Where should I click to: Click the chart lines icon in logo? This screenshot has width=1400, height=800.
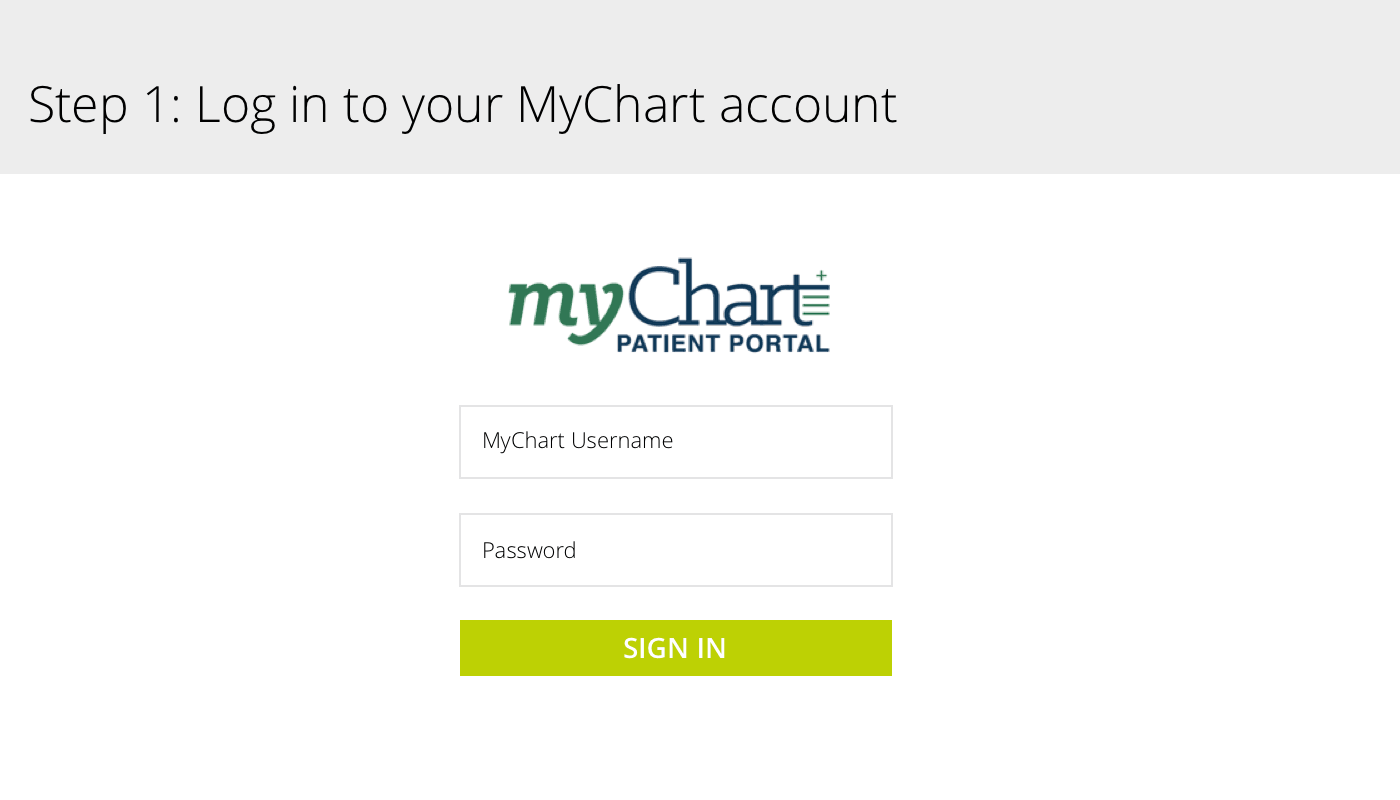tap(817, 303)
